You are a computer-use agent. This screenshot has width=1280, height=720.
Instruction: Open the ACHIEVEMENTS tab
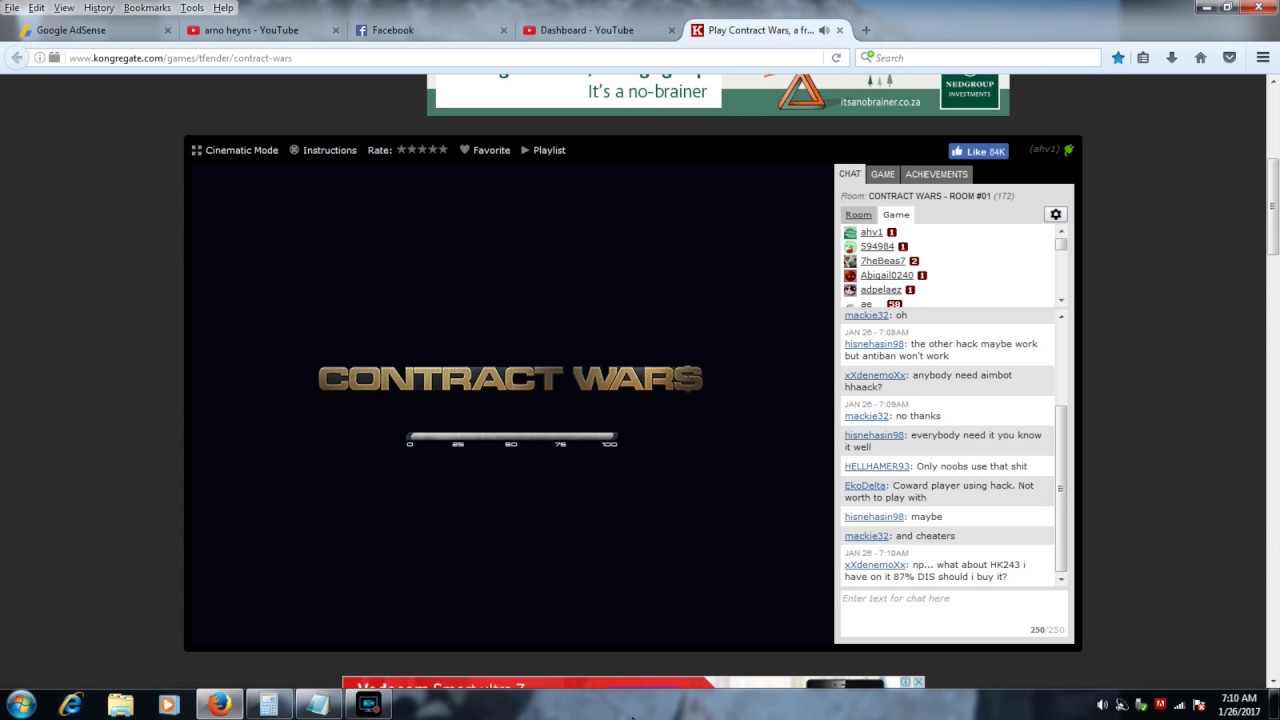tap(936, 174)
